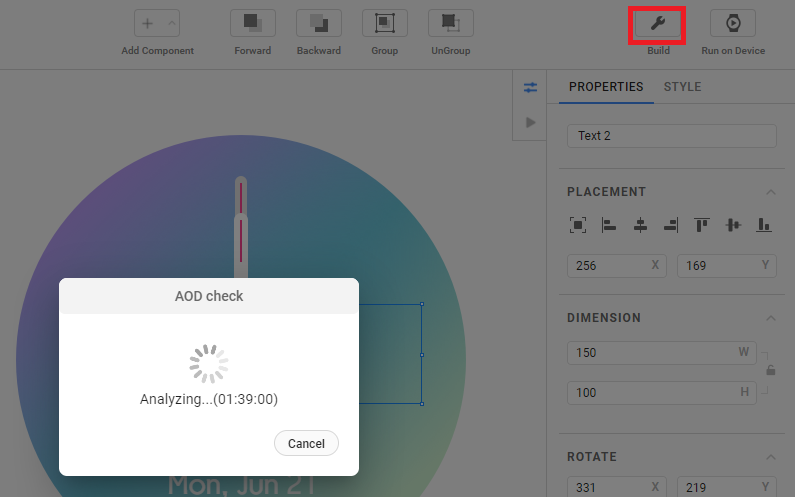Align right placement icon
This screenshot has height=497, width=795.
(671, 225)
